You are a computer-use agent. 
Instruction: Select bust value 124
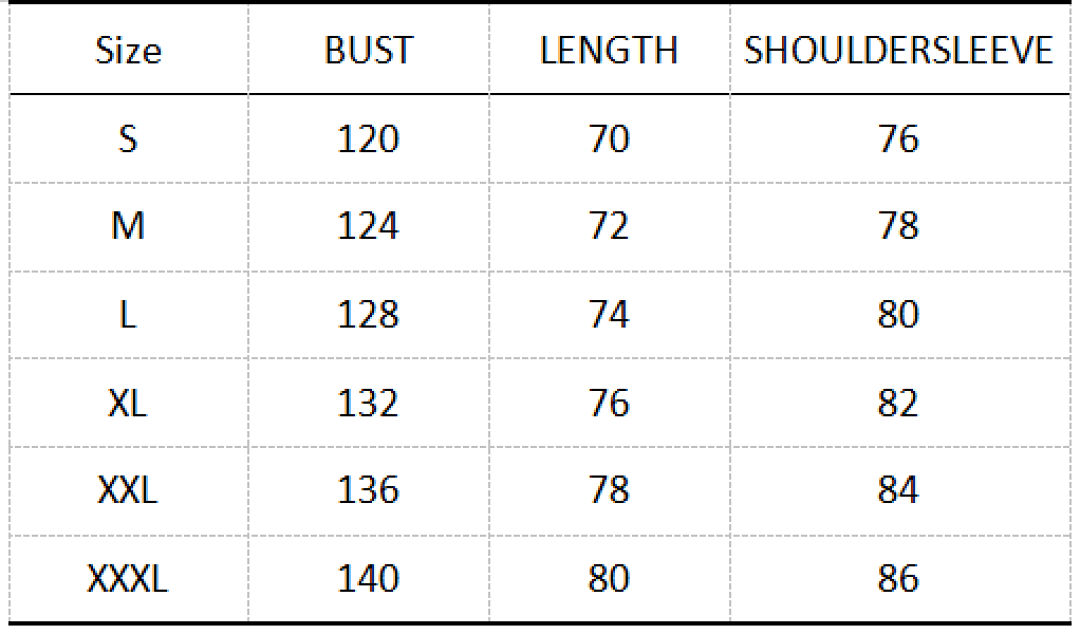point(368,226)
